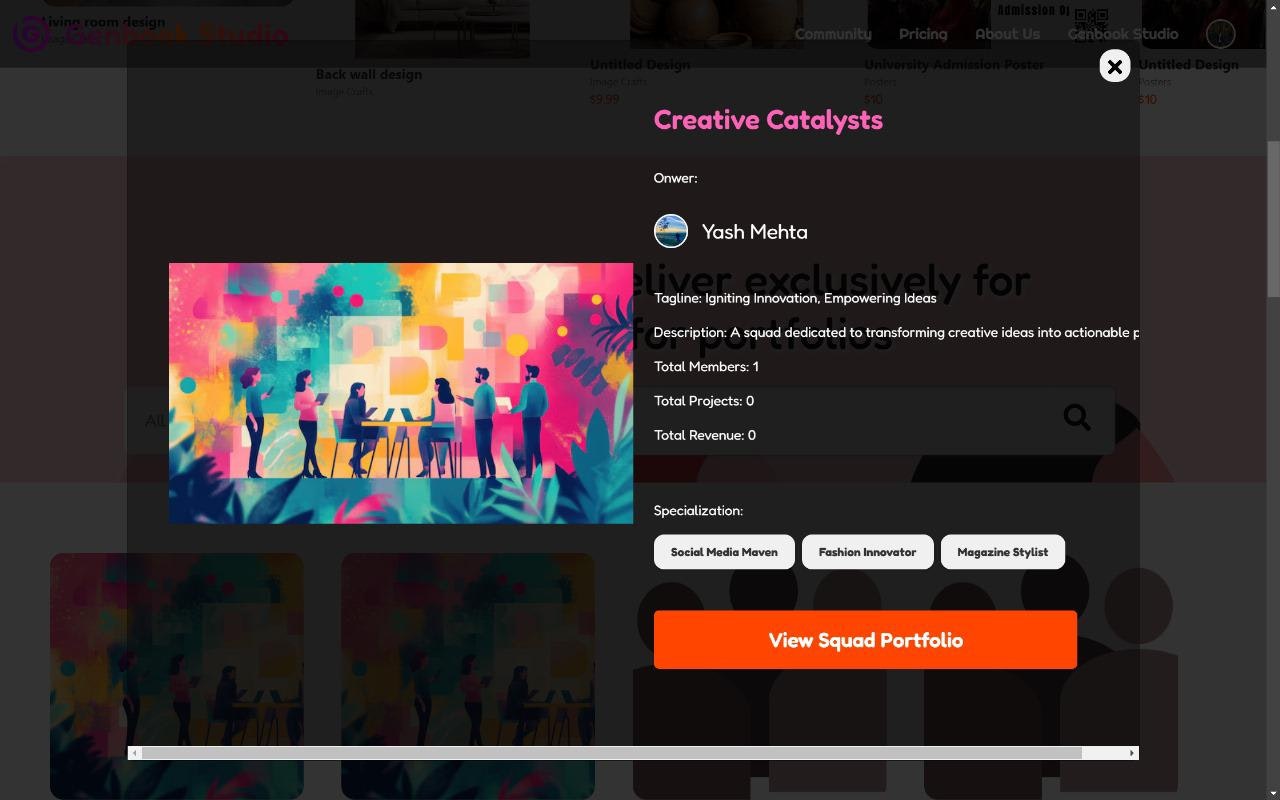The width and height of the screenshot is (1280, 800).
Task: Select the Fashion Innovator specialization chip
Action: 867,552
